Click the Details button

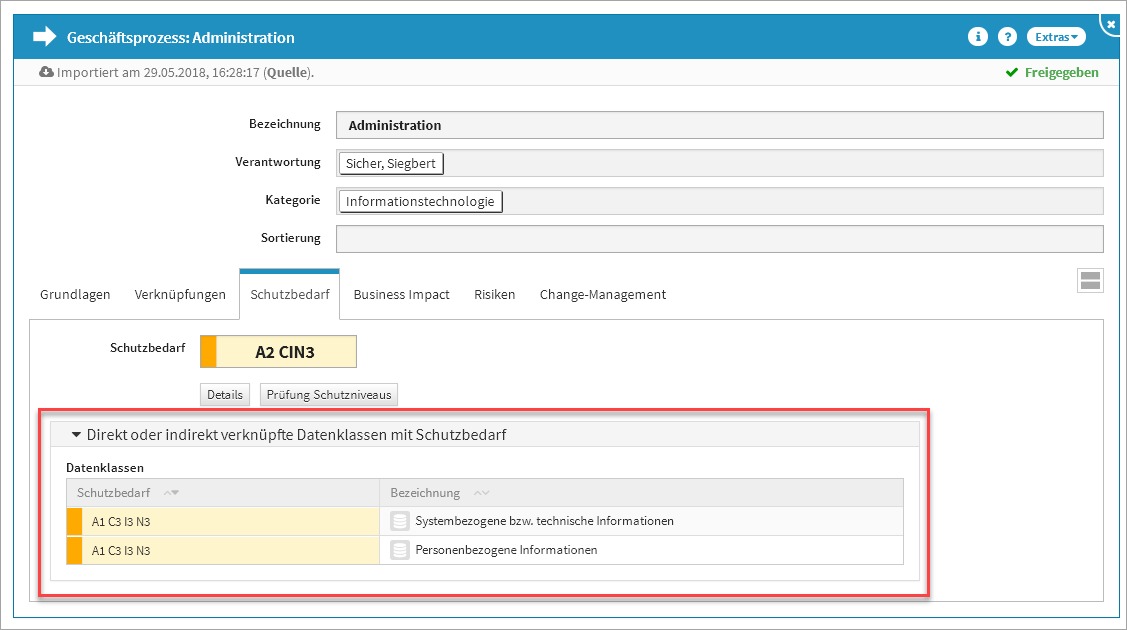pos(225,395)
